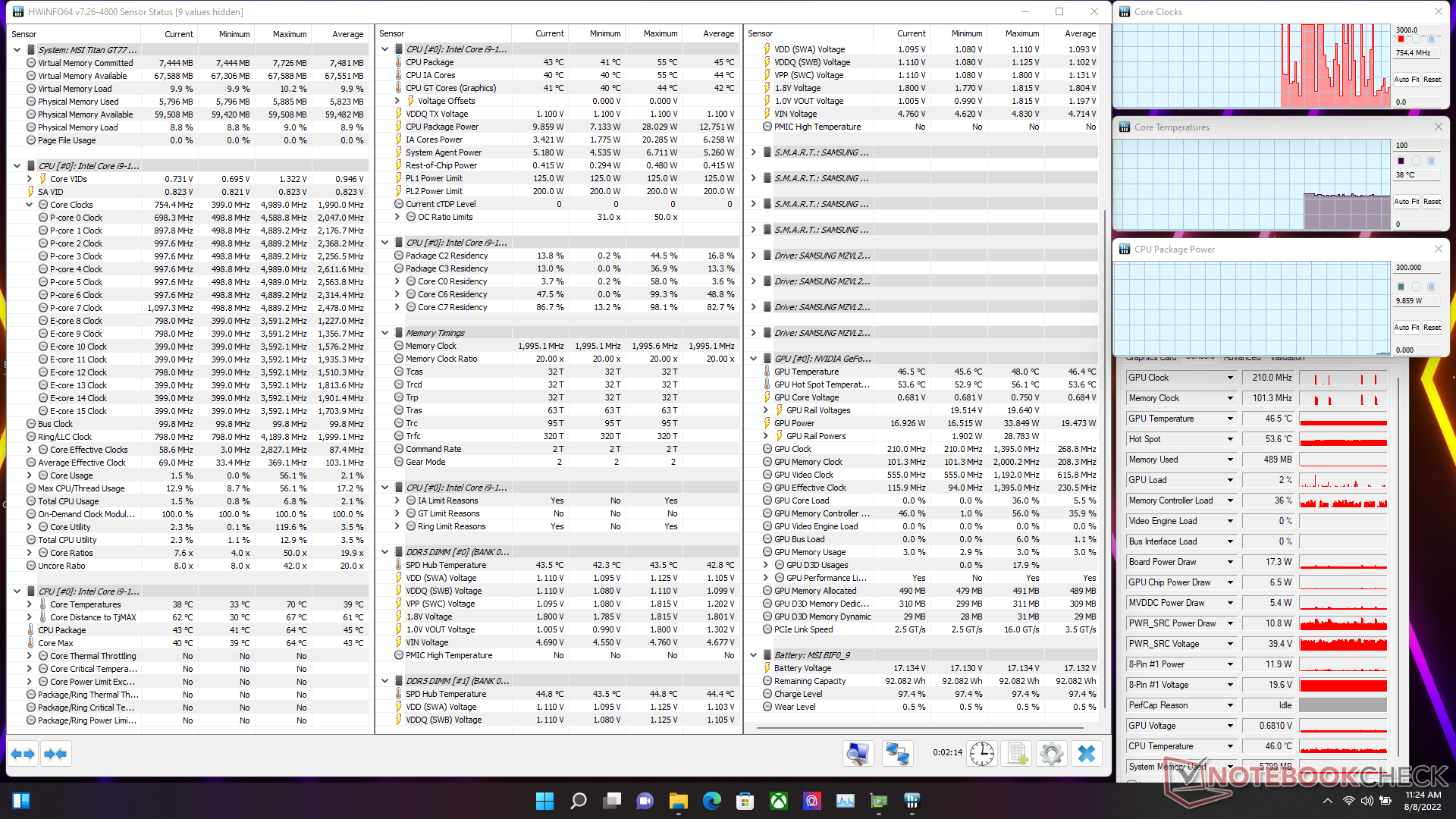The width and height of the screenshot is (1456, 819).
Task: Open the remote network monitors icon
Action: pos(897,754)
